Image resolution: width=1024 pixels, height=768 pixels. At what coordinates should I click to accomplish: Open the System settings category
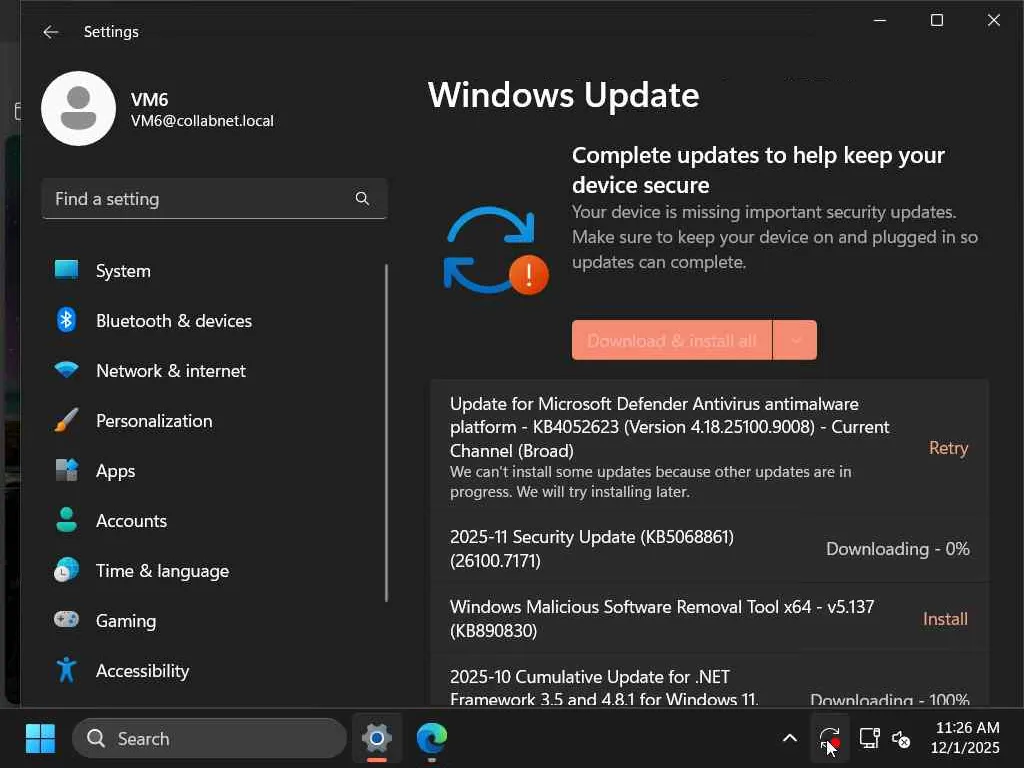(214, 270)
